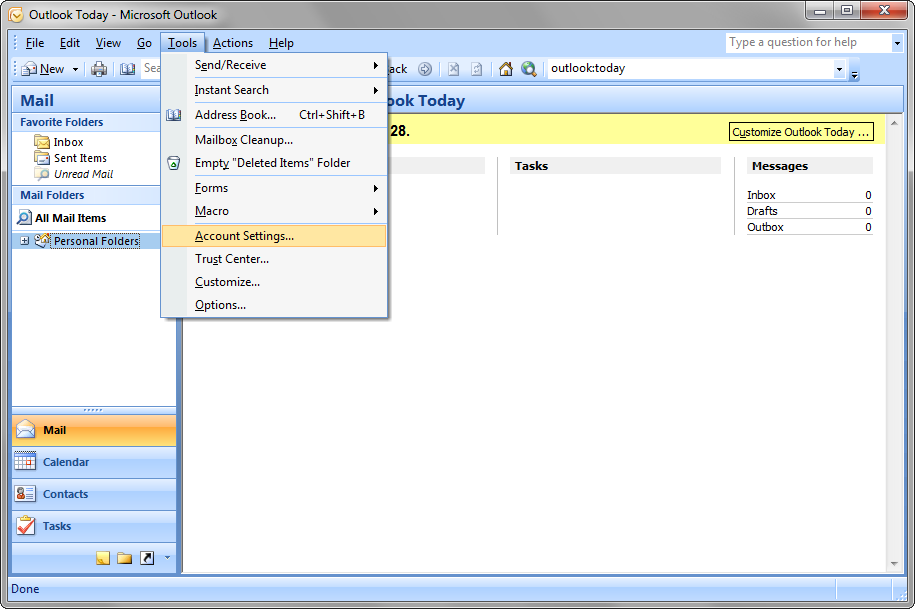Open the Notes icon in navigation pane
915x609 pixels.
(103, 558)
